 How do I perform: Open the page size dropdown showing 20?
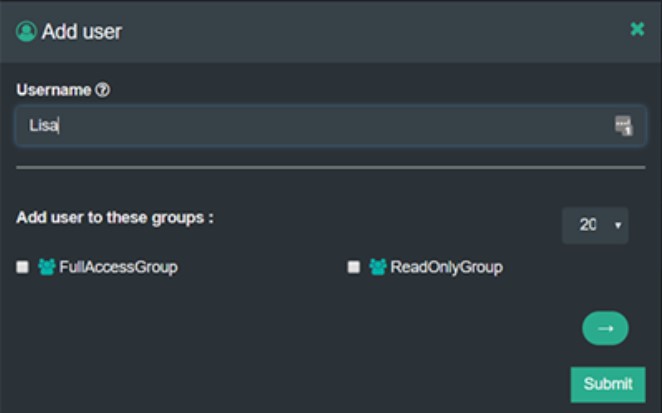594,225
